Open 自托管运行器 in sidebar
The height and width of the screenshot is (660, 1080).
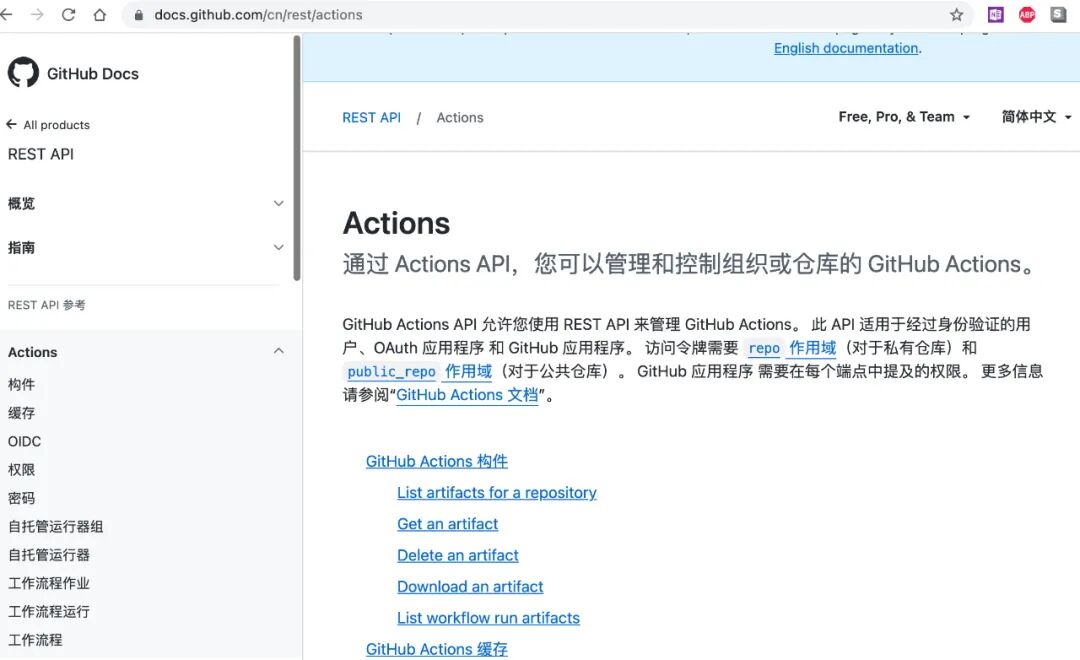[49, 555]
